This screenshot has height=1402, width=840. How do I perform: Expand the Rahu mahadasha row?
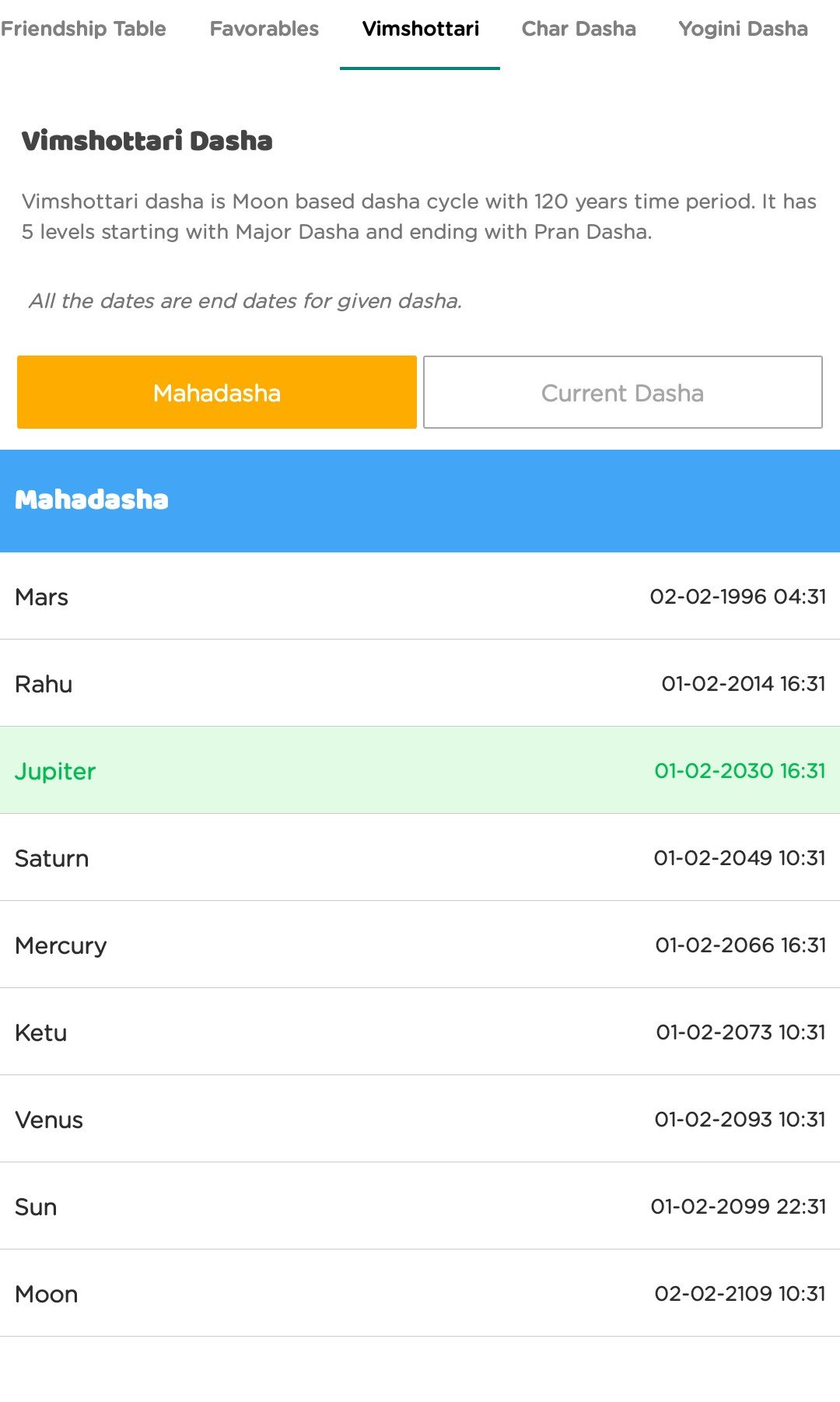[420, 684]
